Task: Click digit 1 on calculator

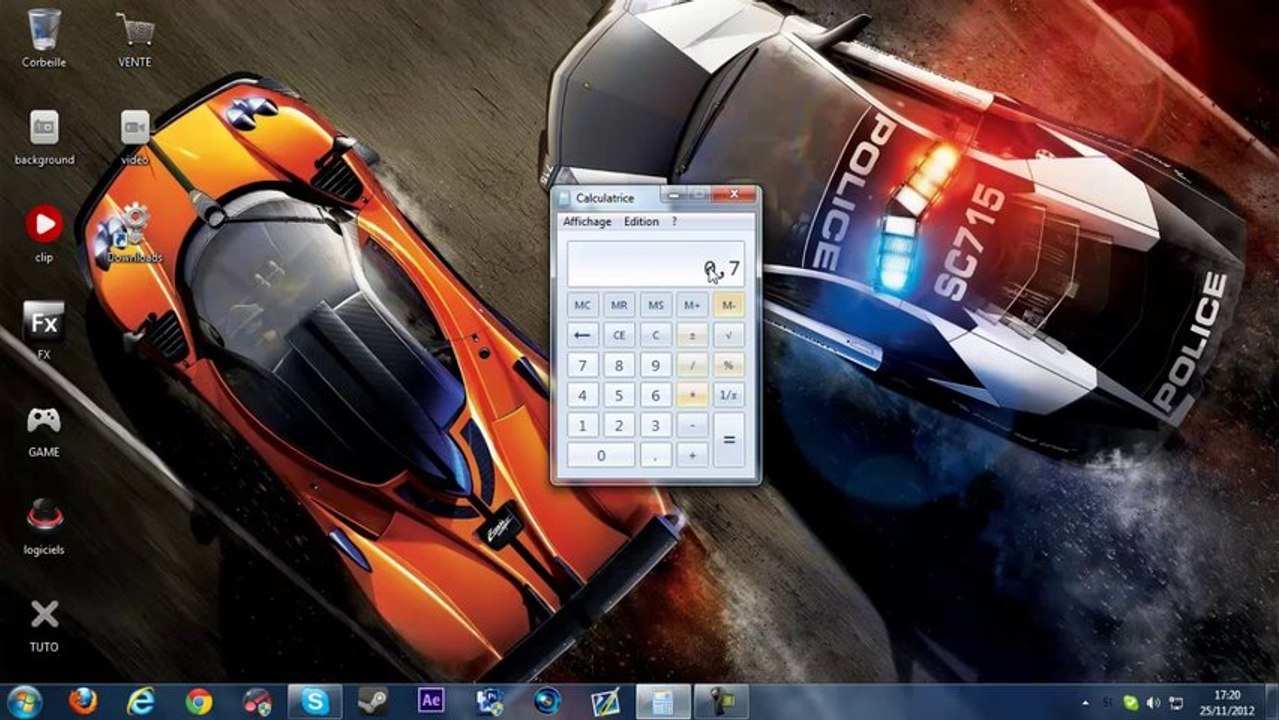Action: coord(582,425)
